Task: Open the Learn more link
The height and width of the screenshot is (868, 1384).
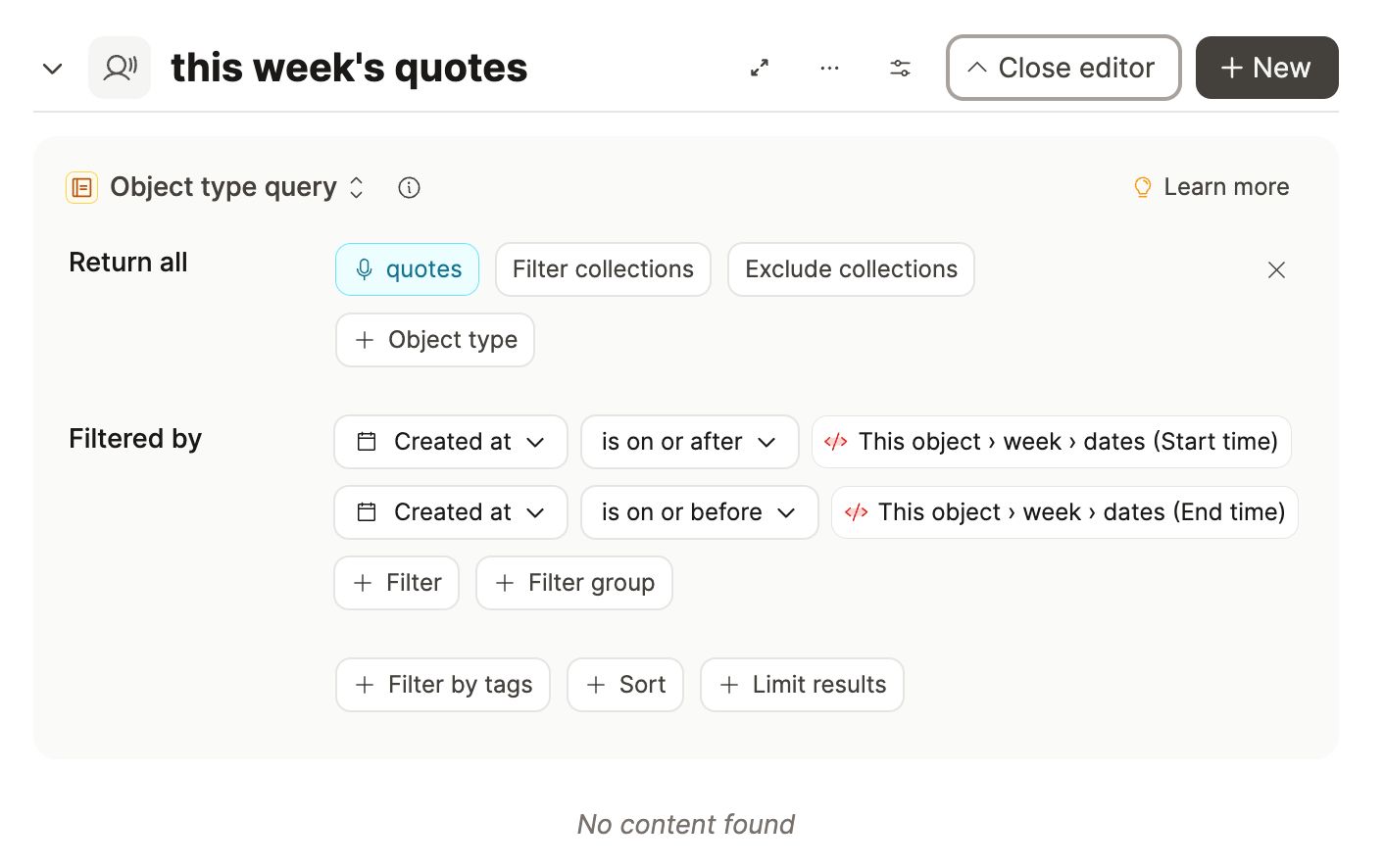Action: [x=1211, y=187]
